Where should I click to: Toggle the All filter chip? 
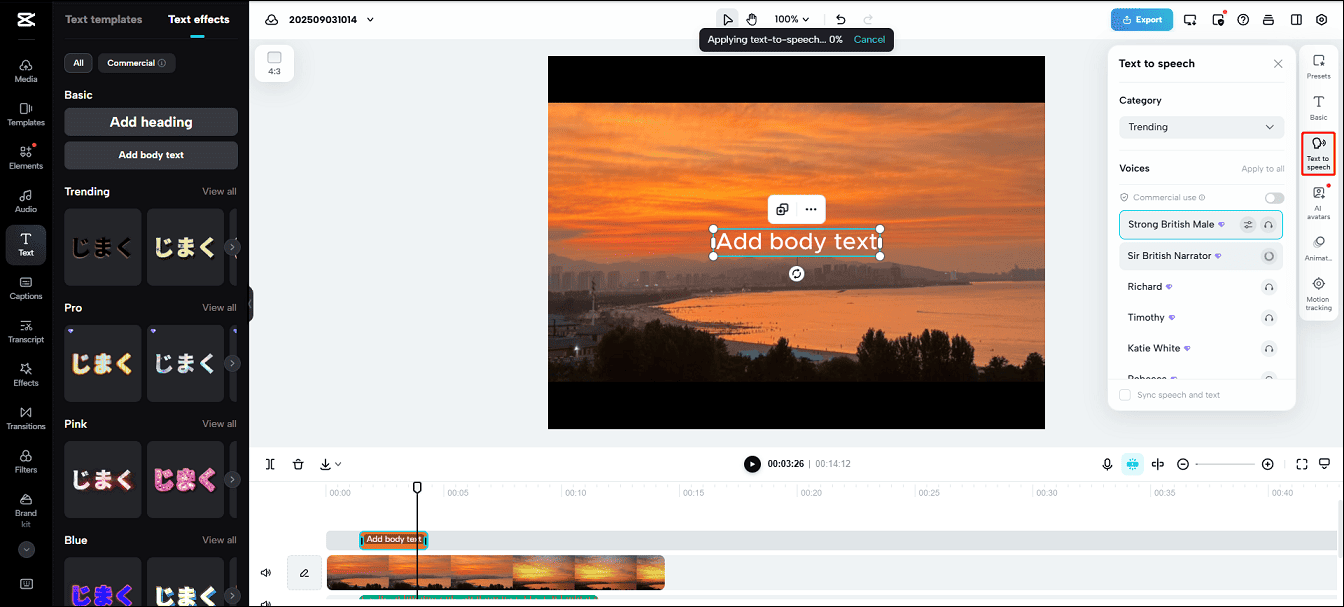pos(78,63)
